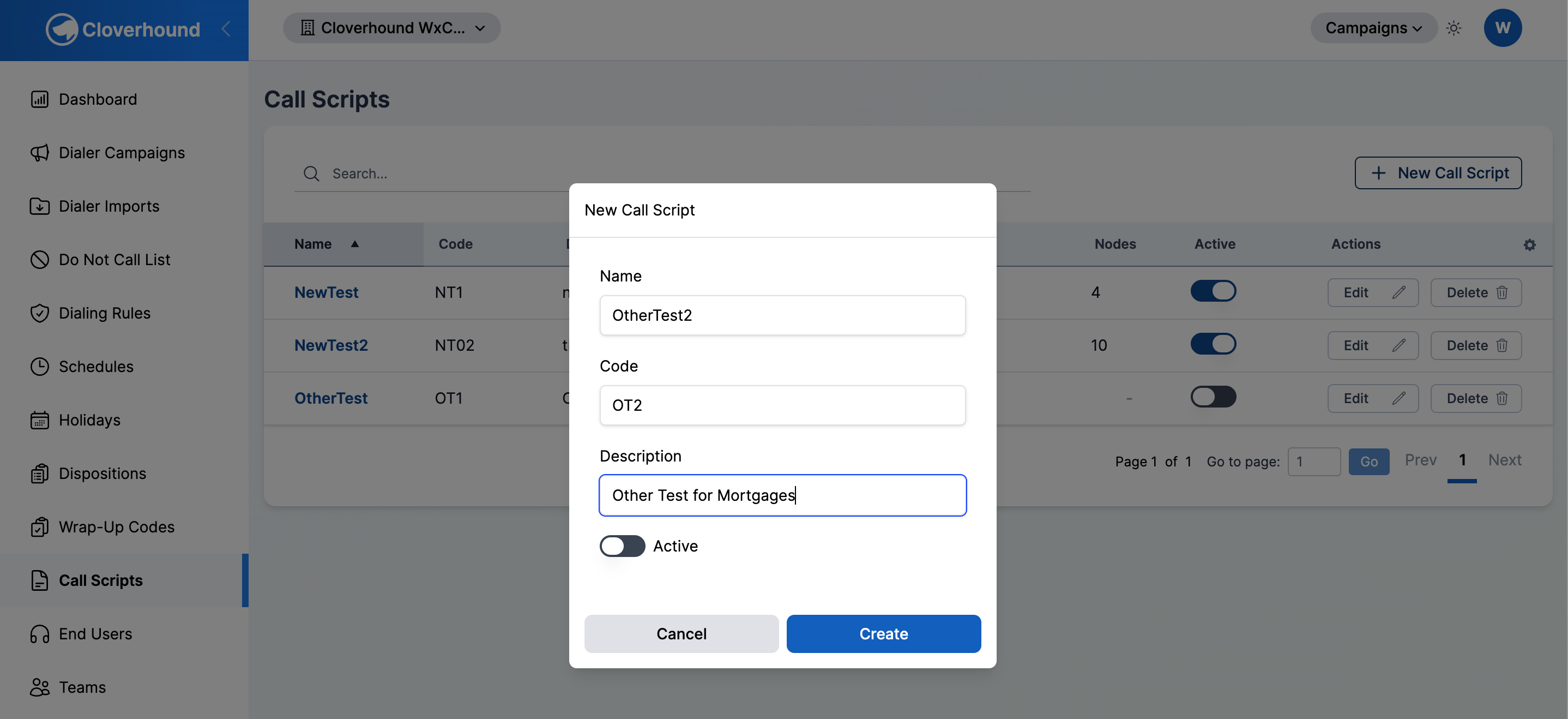
Task: Click the search magnifier icon
Action: coord(311,173)
